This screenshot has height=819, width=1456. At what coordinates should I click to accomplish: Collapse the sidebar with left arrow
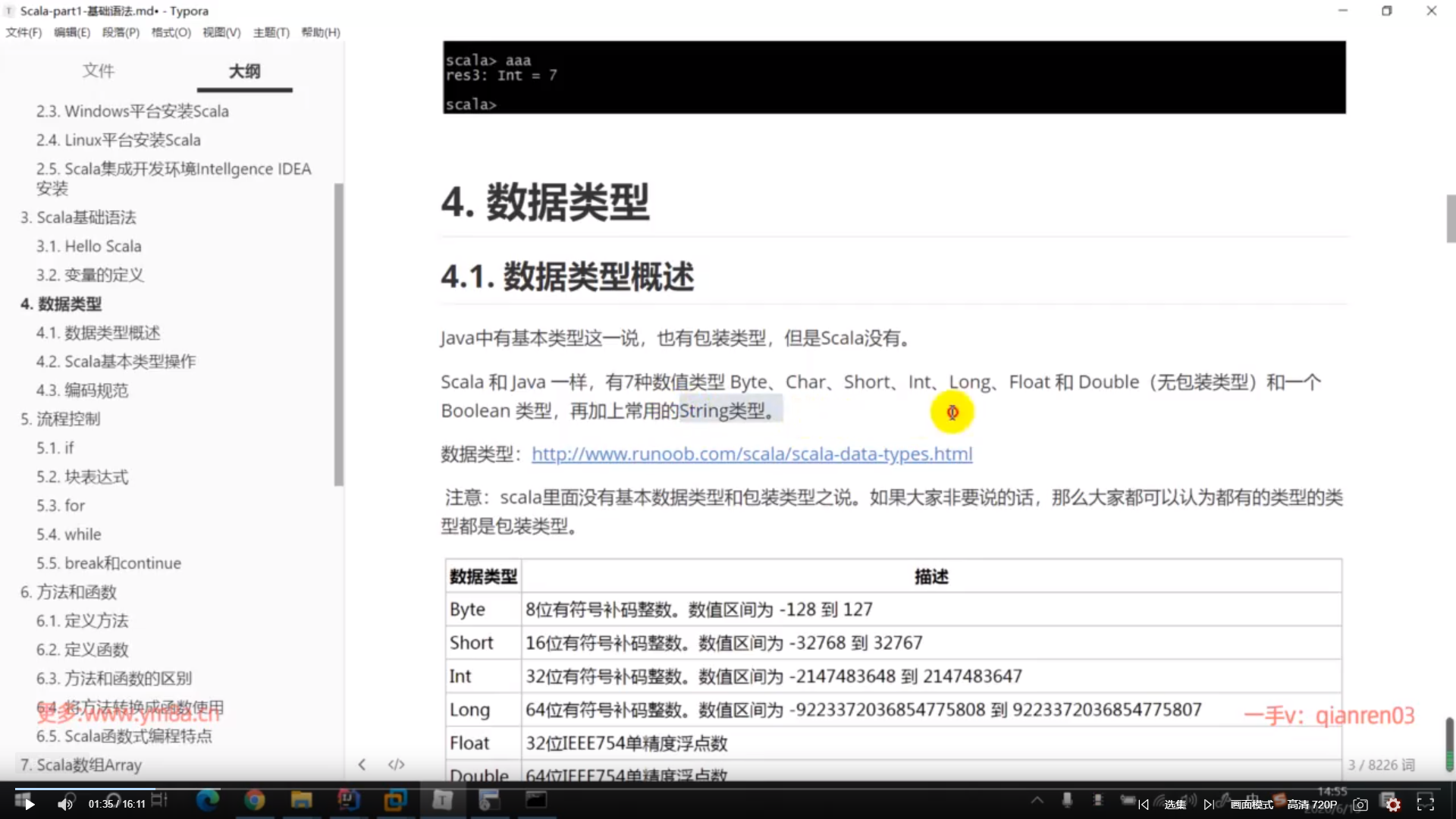(x=362, y=764)
